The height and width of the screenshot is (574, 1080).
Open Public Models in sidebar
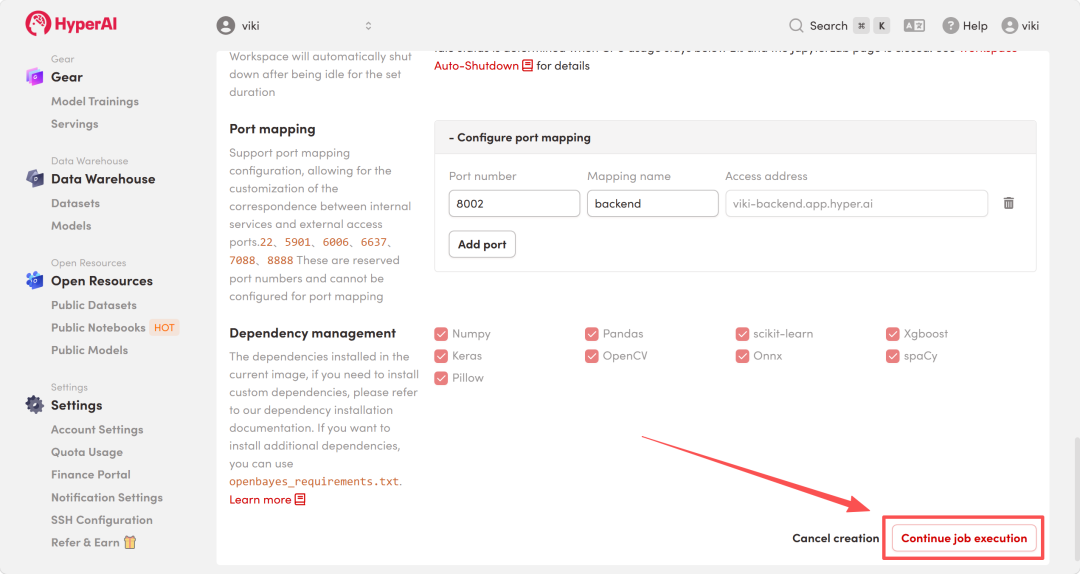pyautogui.click(x=90, y=350)
